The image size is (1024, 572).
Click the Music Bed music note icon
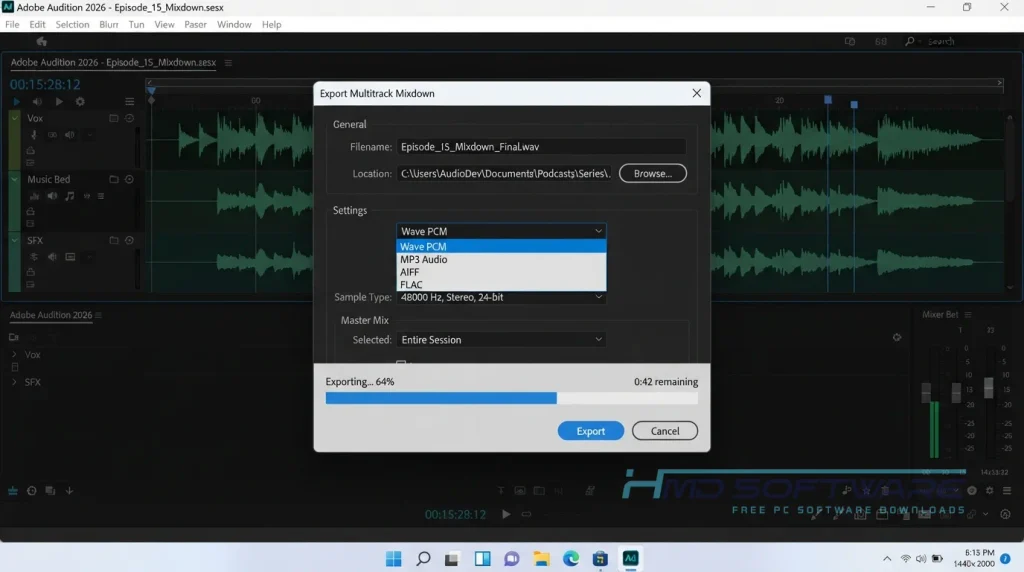69,196
